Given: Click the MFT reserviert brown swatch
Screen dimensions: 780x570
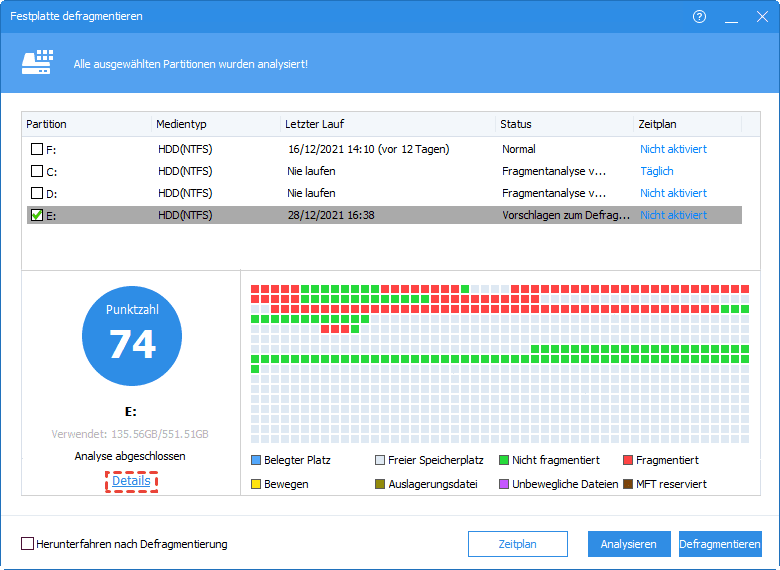Looking at the screenshot, I should point(628,484).
